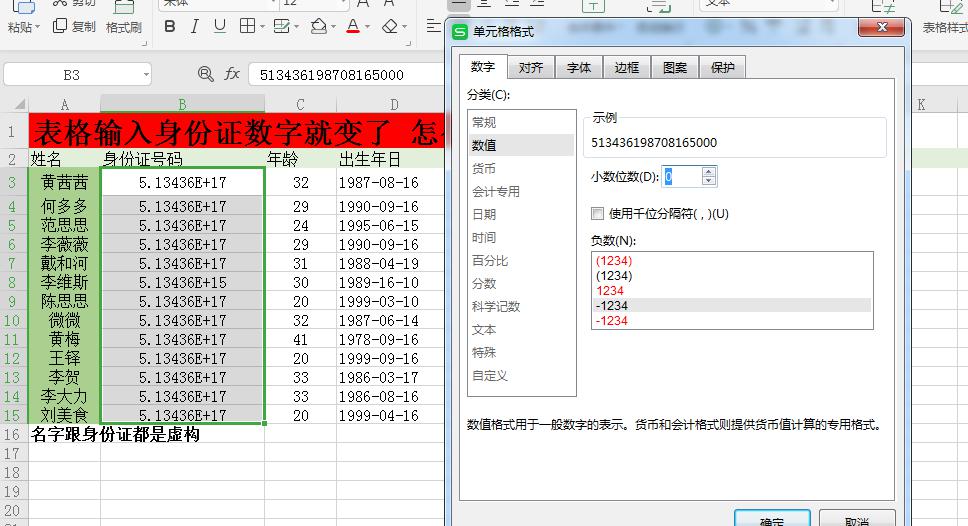Switch to the 边框 tab
This screenshot has height=526, width=968.
pyautogui.click(x=627, y=67)
